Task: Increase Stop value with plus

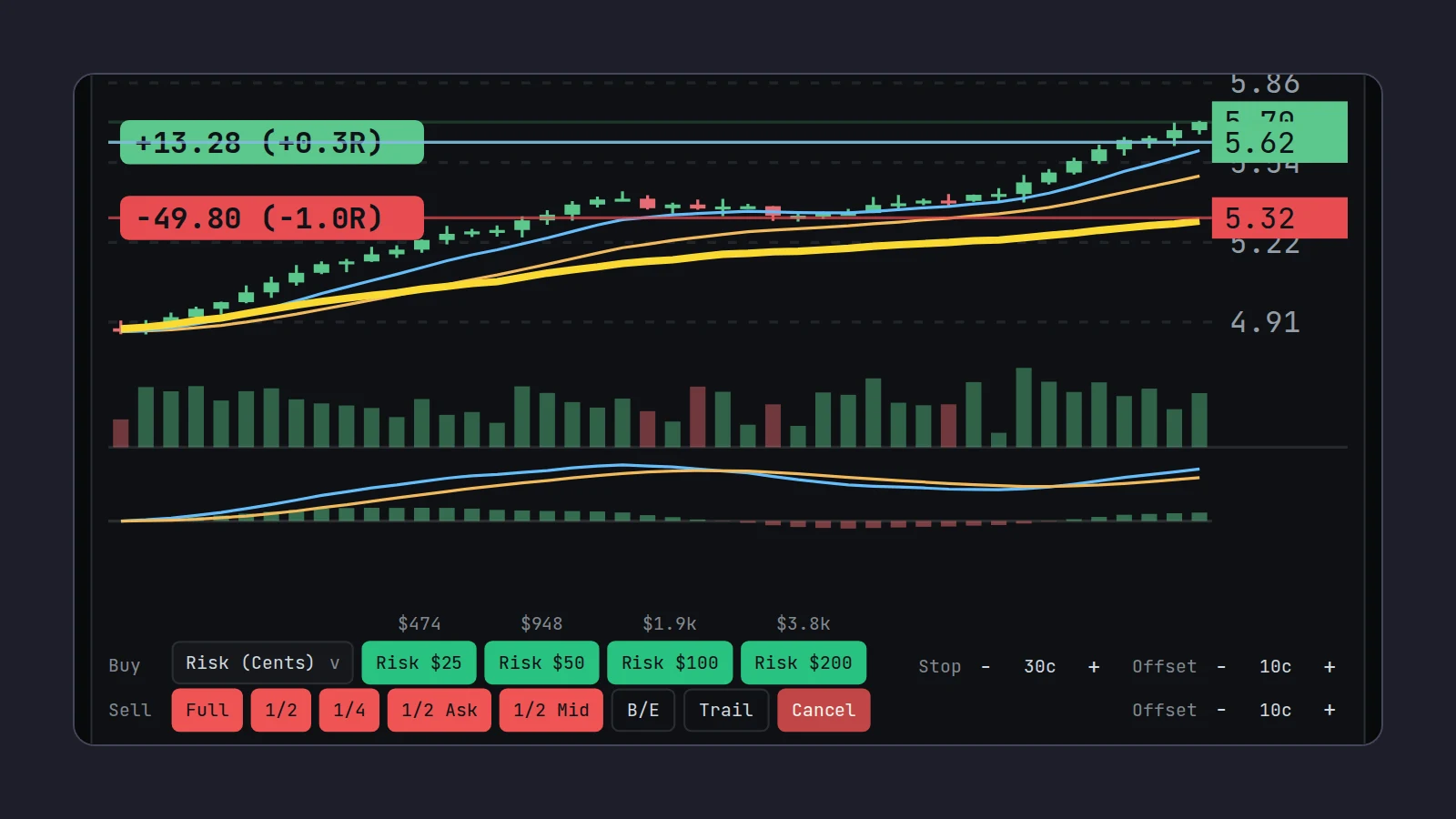Action: click(1094, 667)
